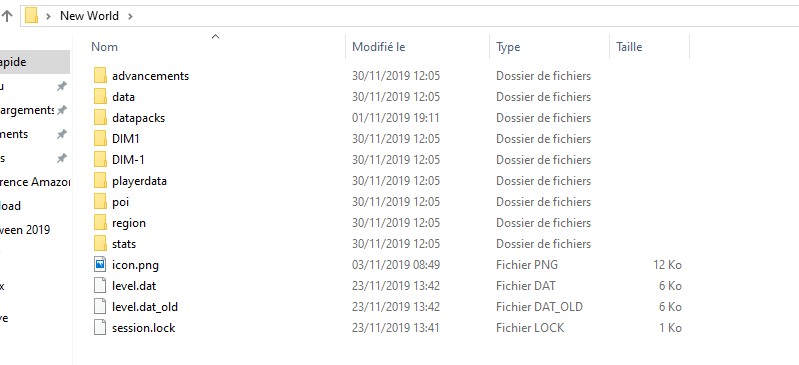The width and height of the screenshot is (799, 365).
Task: Click the DIM-1 folder icon
Action: (x=100, y=160)
